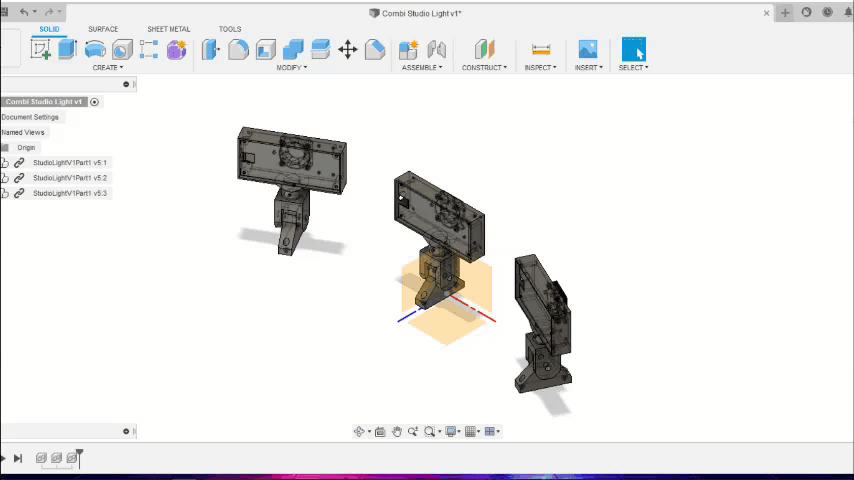The height and width of the screenshot is (480, 854).
Task: Open the CREATE dropdown menu
Action: (108, 68)
